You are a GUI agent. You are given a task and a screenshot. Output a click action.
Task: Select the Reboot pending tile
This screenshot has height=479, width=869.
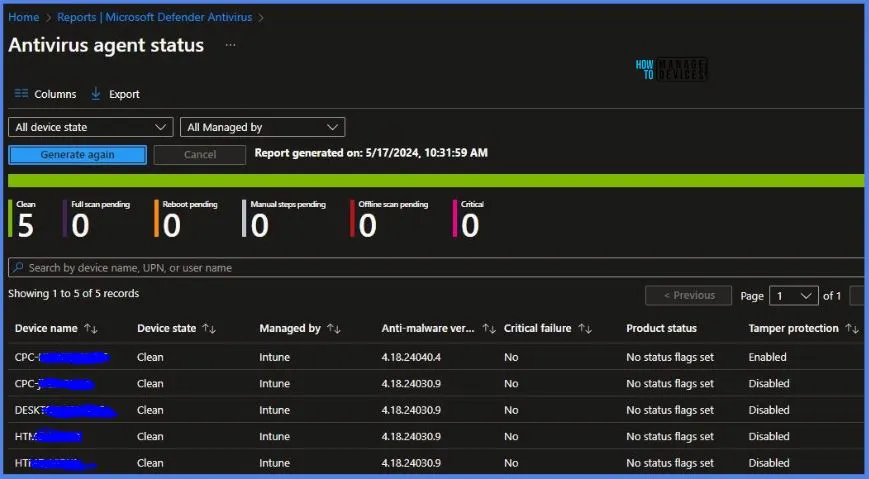pos(186,219)
